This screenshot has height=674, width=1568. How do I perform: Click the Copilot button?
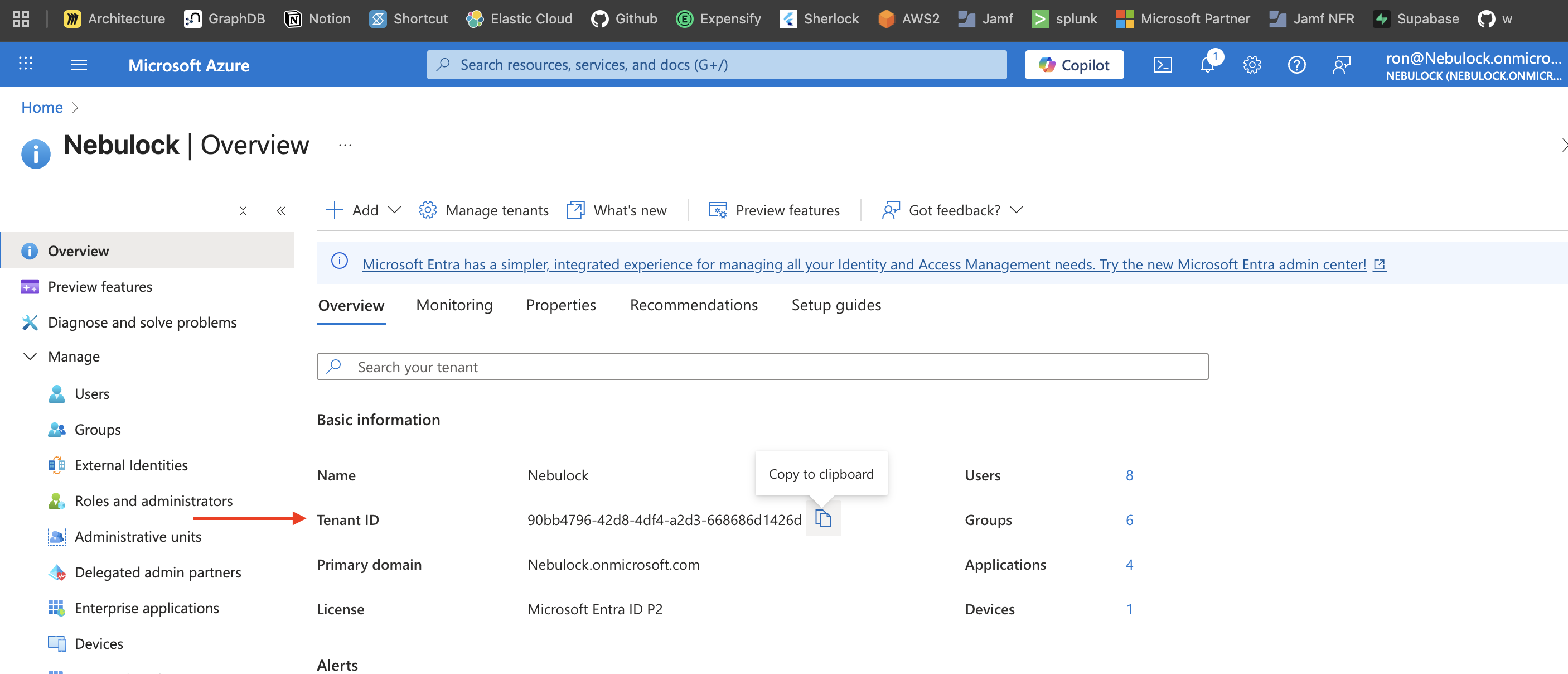tap(1074, 65)
